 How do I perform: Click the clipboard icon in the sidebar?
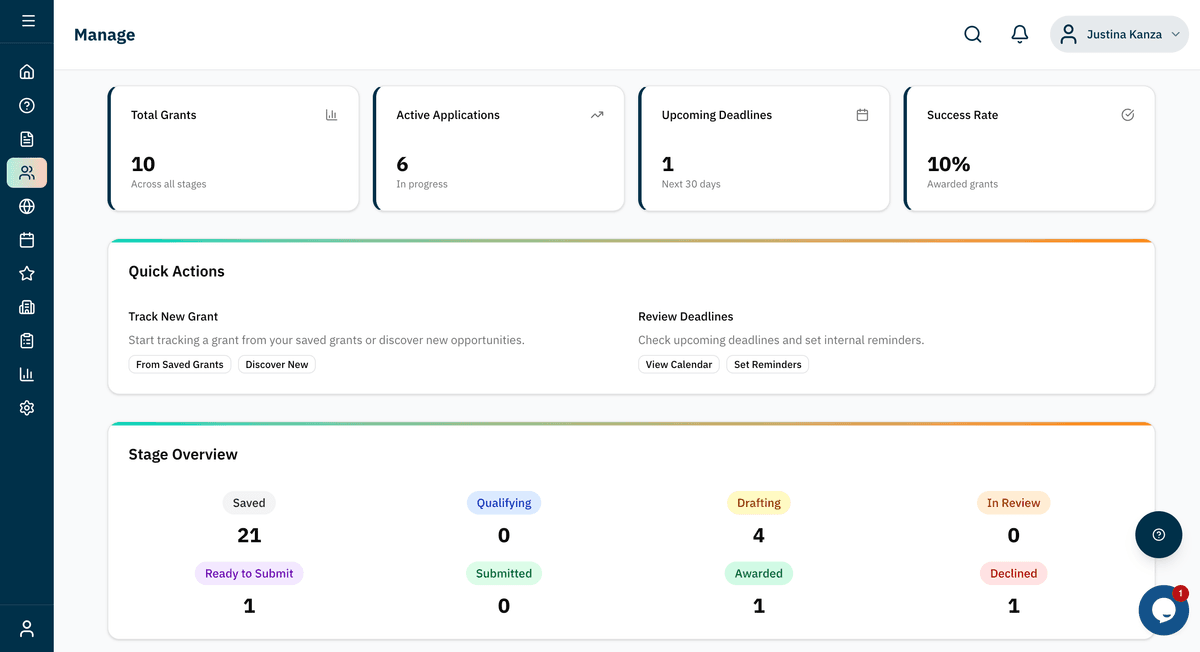click(x=27, y=340)
